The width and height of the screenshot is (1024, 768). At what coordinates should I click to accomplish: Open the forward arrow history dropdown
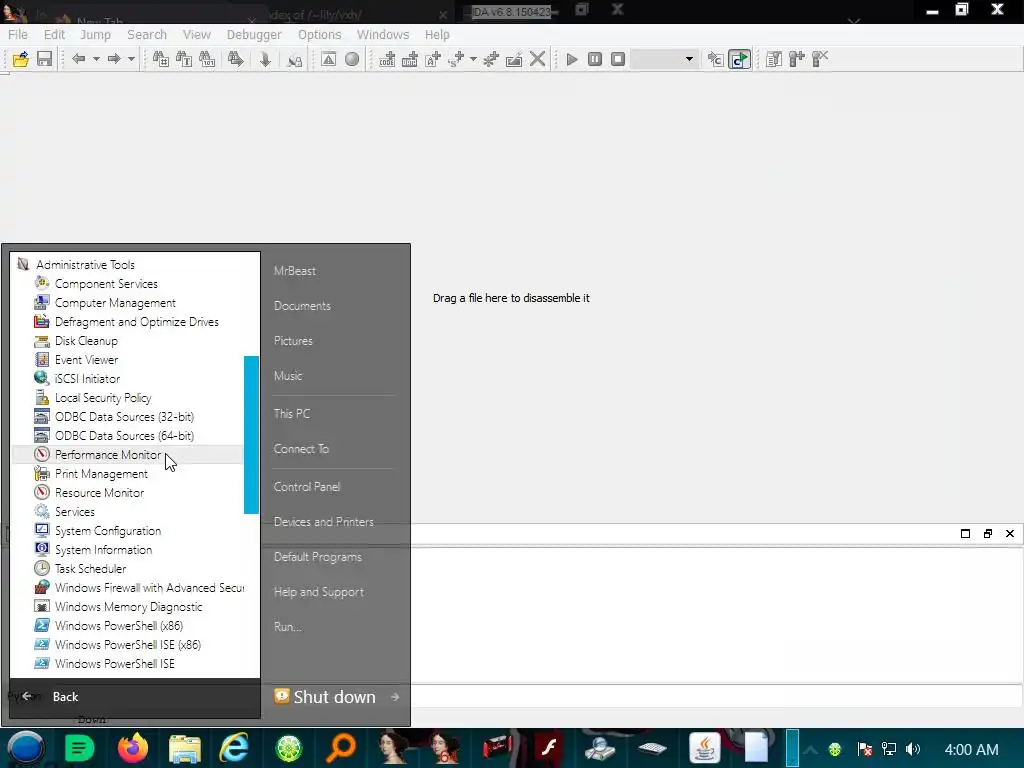click(131, 59)
